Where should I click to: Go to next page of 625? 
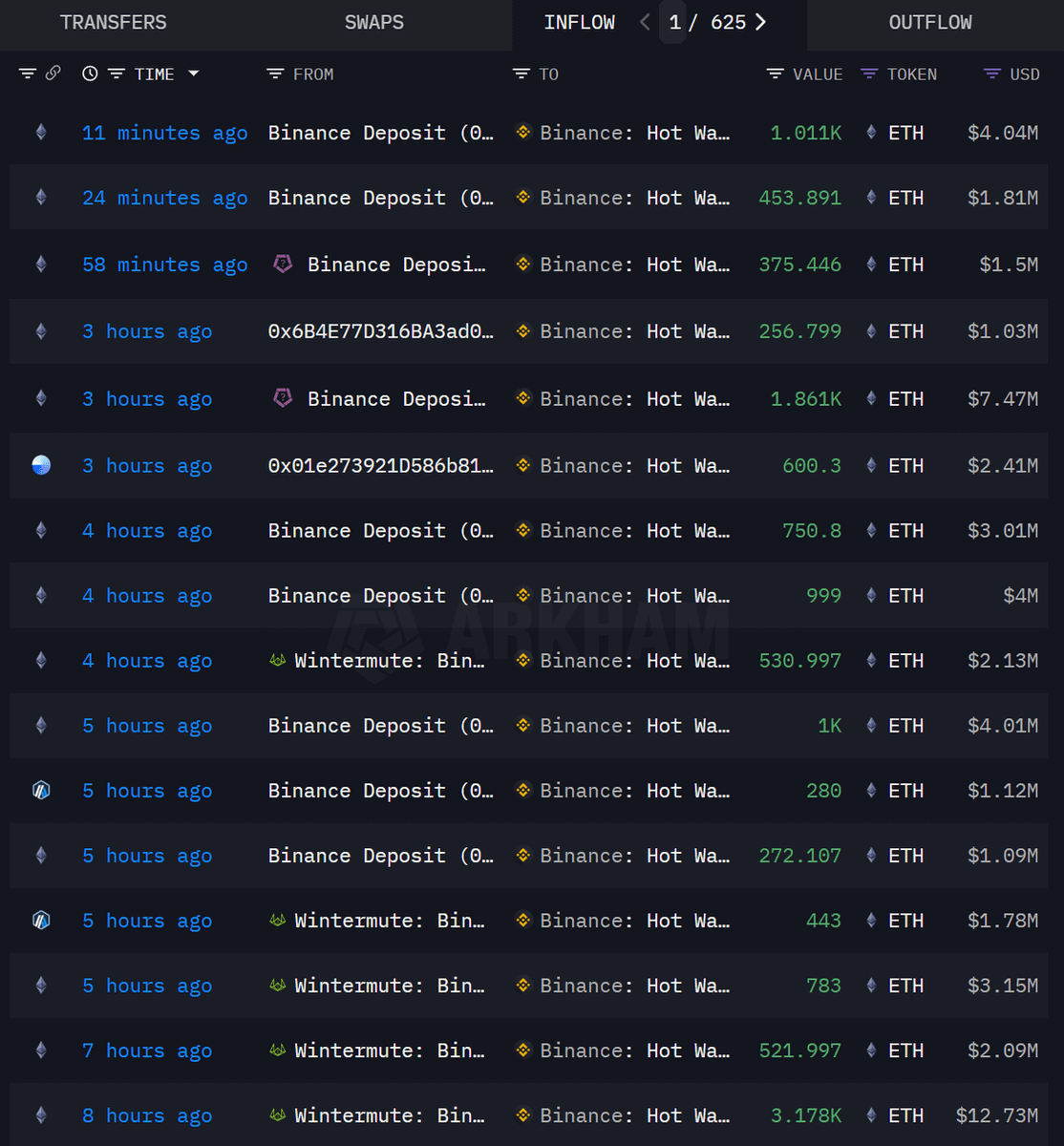(760, 22)
